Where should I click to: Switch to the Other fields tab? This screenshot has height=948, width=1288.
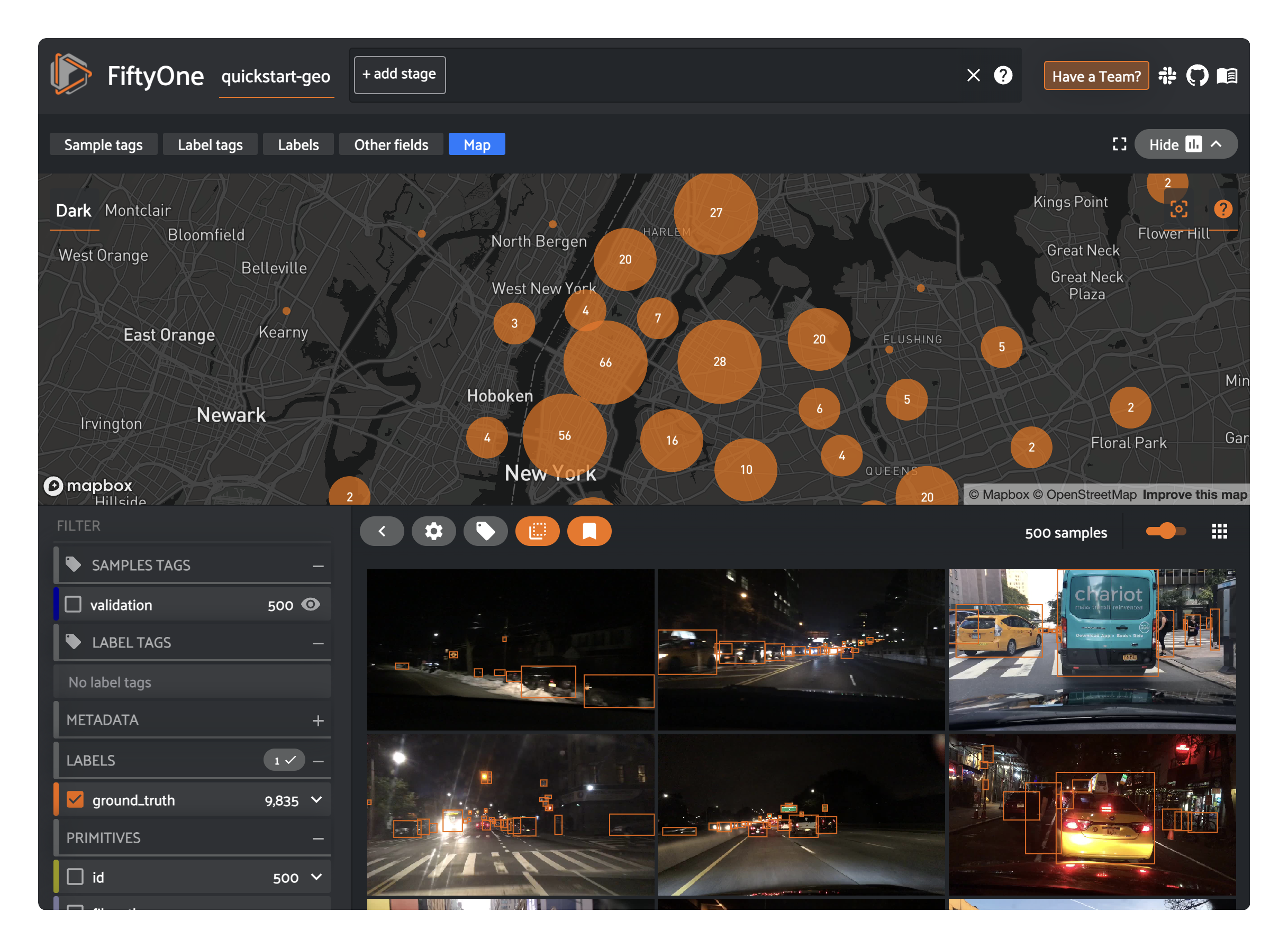(x=391, y=144)
